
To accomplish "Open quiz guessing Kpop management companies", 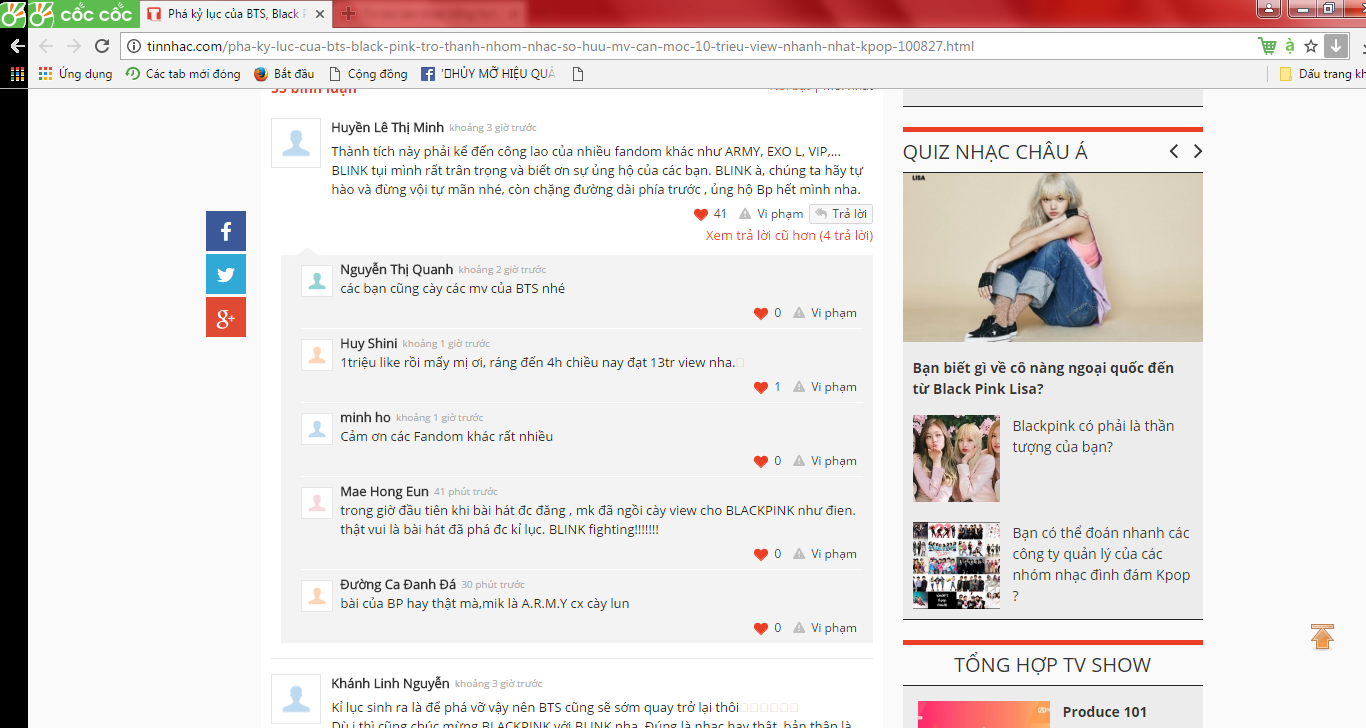I will (x=1101, y=564).
